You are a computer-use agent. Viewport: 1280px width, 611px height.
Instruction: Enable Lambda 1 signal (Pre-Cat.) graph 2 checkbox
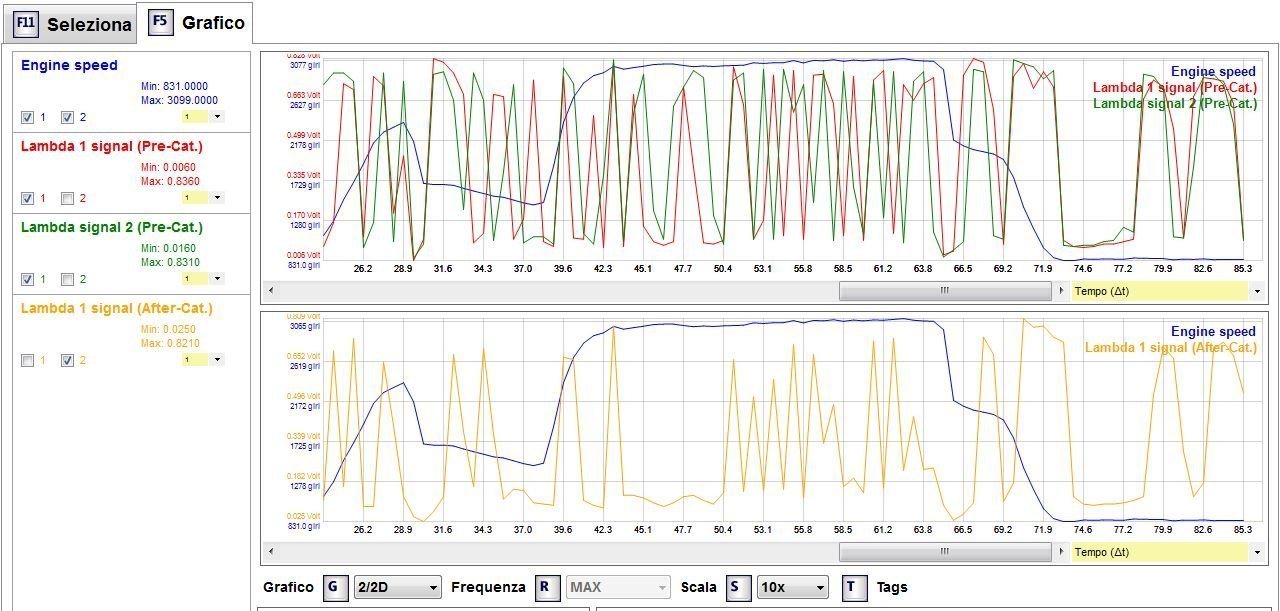(x=67, y=198)
